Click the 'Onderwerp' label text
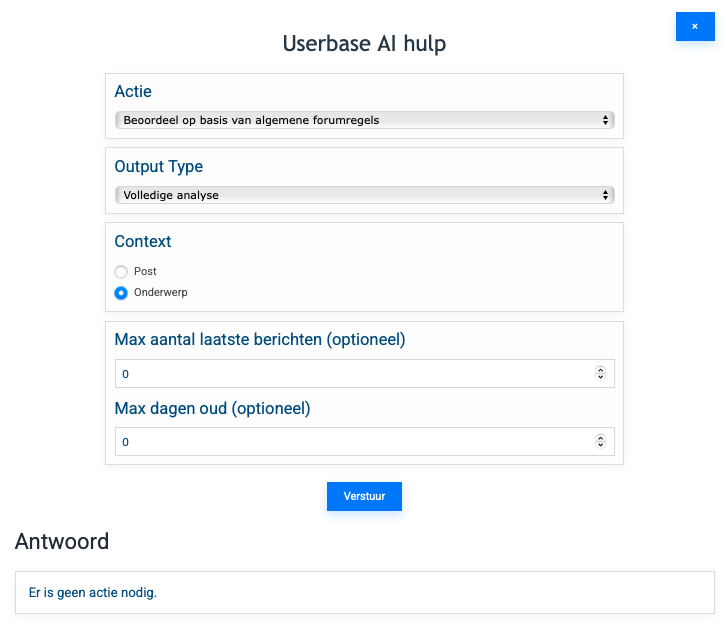726x625 pixels. click(x=160, y=293)
